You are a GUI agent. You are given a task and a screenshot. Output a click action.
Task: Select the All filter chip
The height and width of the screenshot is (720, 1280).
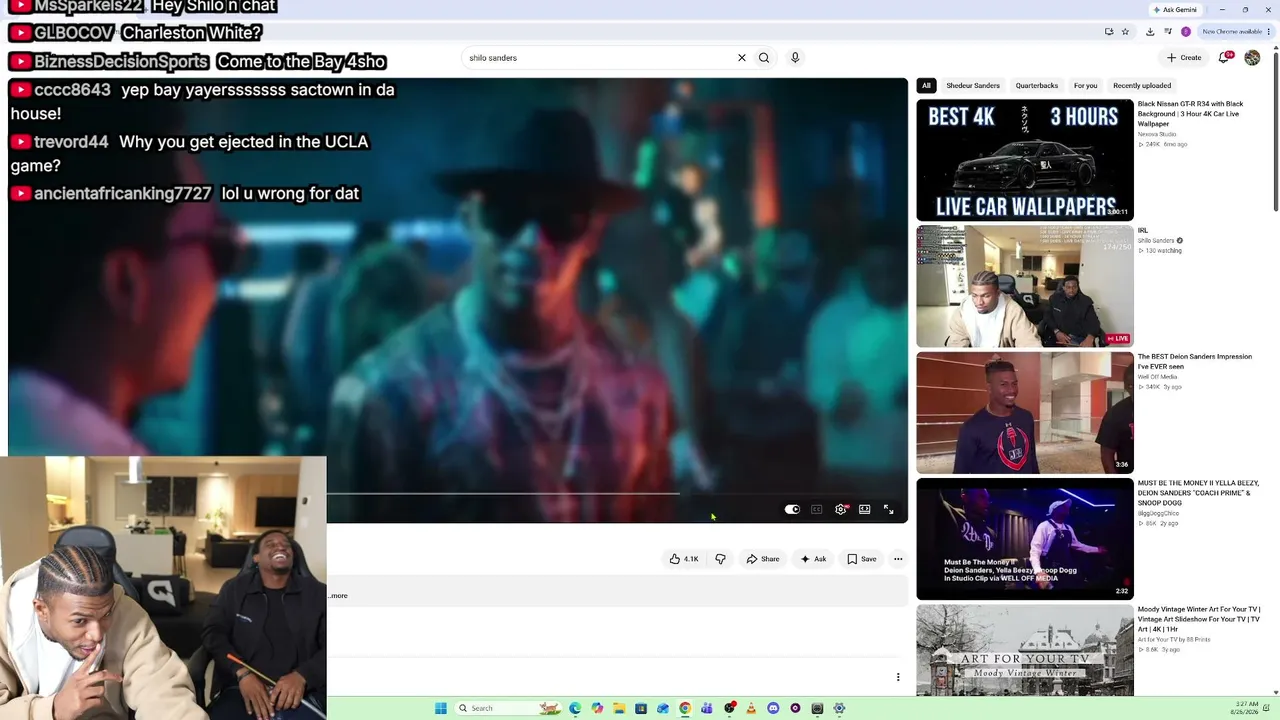click(926, 86)
